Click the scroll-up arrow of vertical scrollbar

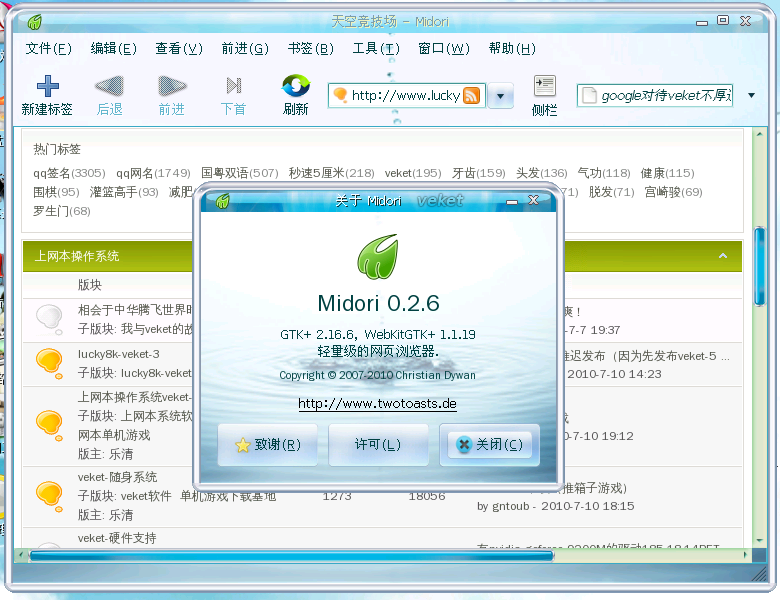point(759,134)
